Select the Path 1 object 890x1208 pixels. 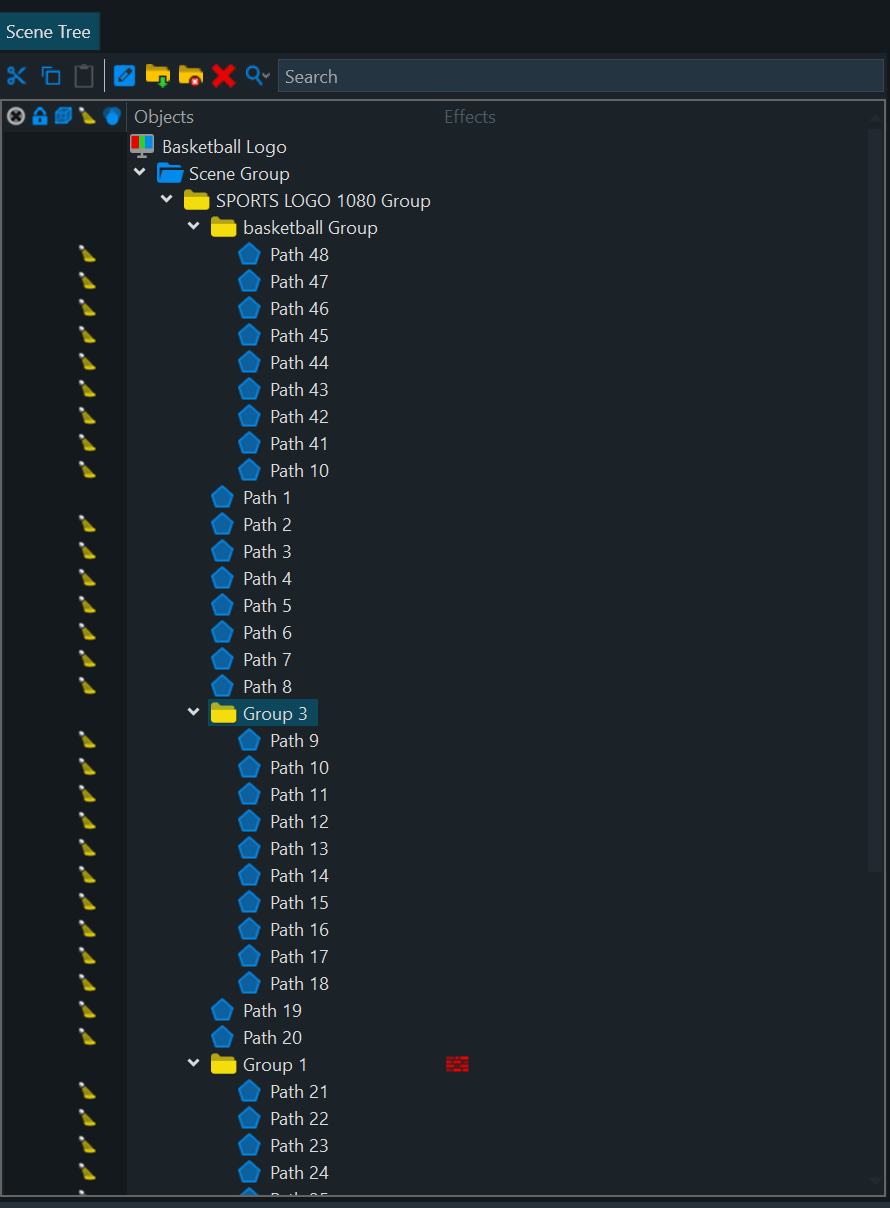coord(266,498)
